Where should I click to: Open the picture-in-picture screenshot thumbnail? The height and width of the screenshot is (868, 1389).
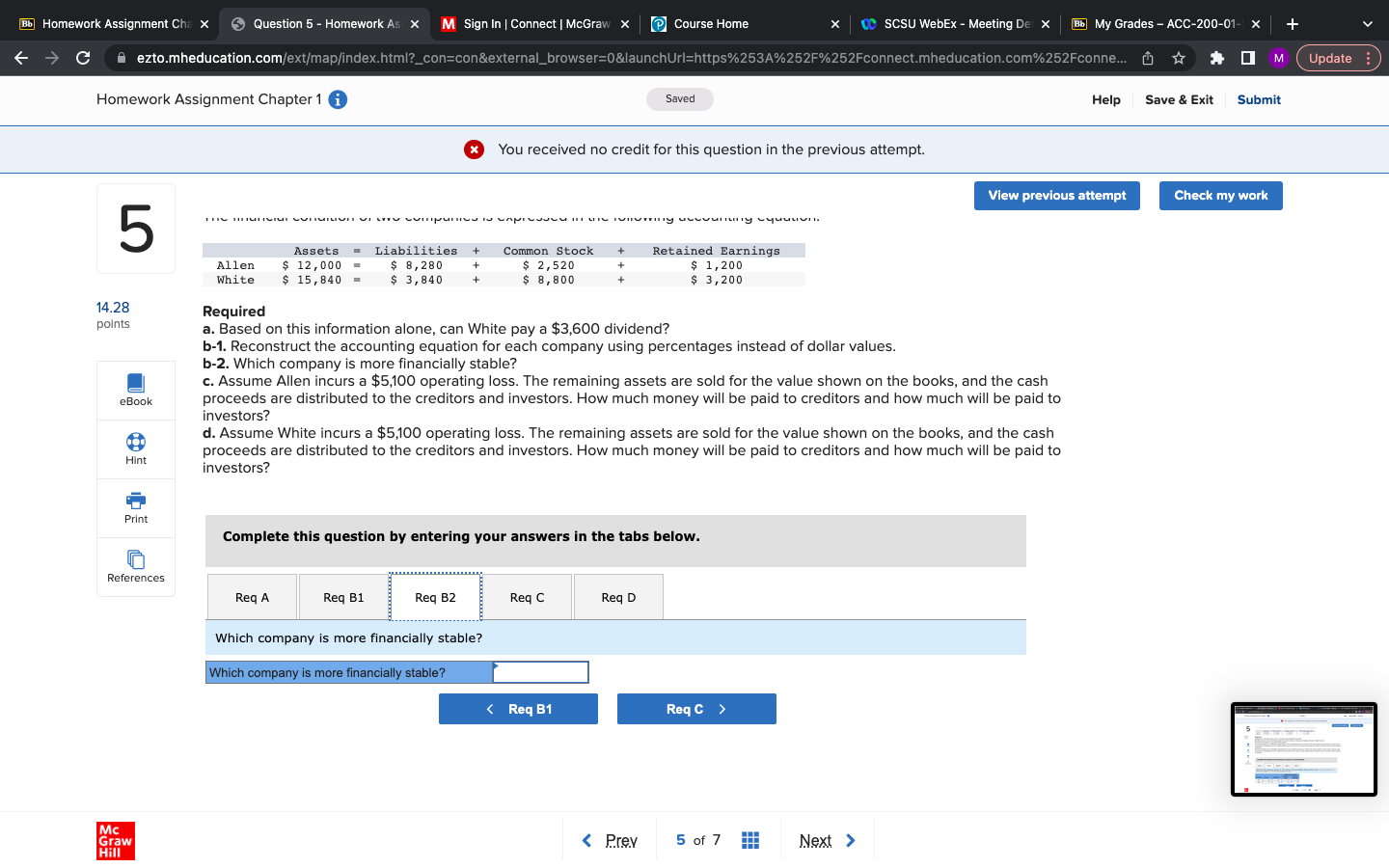(1304, 749)
